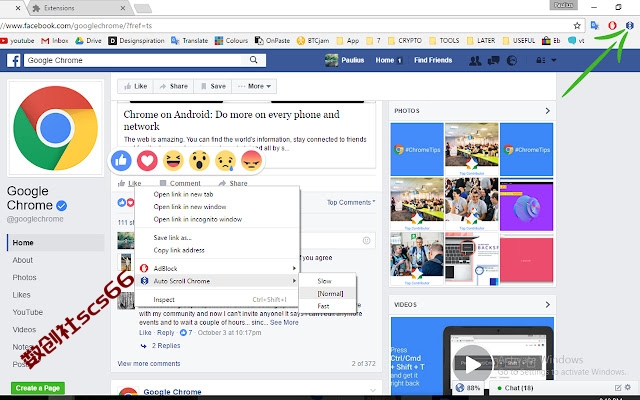640x400 pixels.
Task: Open the Designspiration bookmark
Action: (136, 41)
